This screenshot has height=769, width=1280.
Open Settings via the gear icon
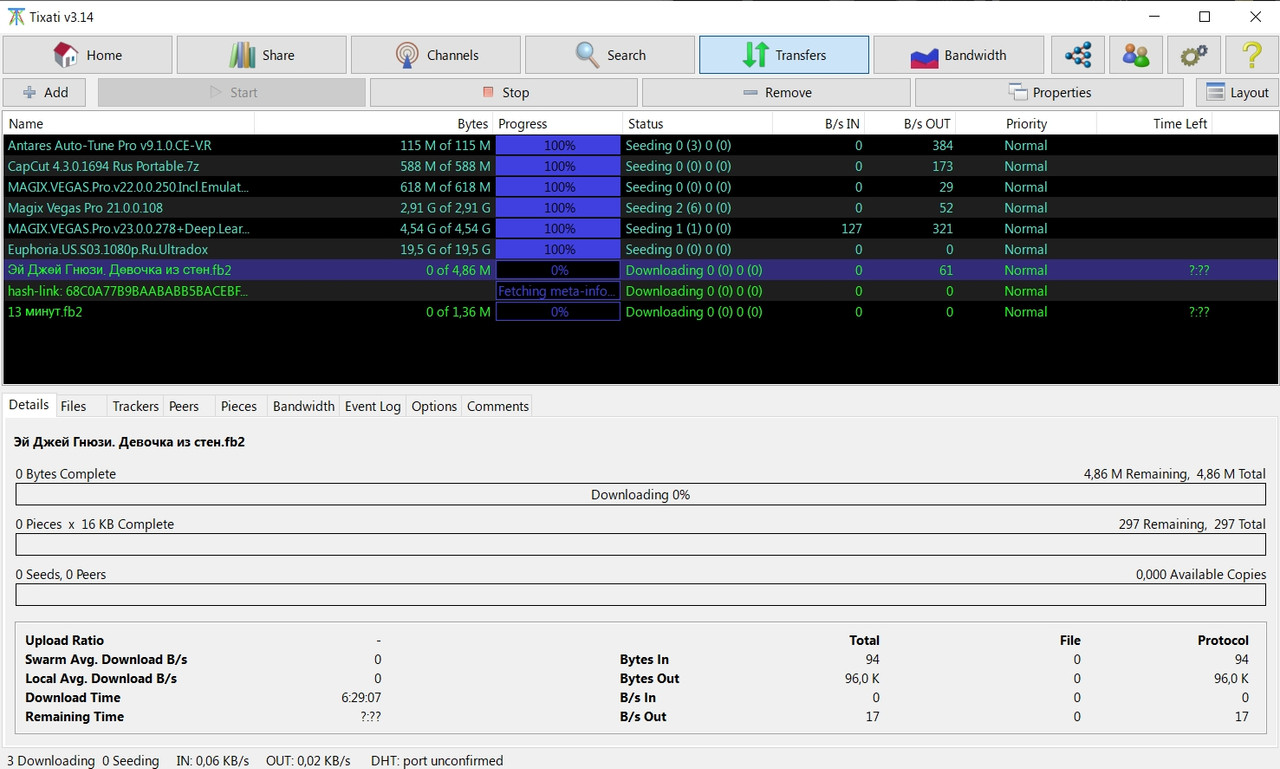tap(1194, 55)
